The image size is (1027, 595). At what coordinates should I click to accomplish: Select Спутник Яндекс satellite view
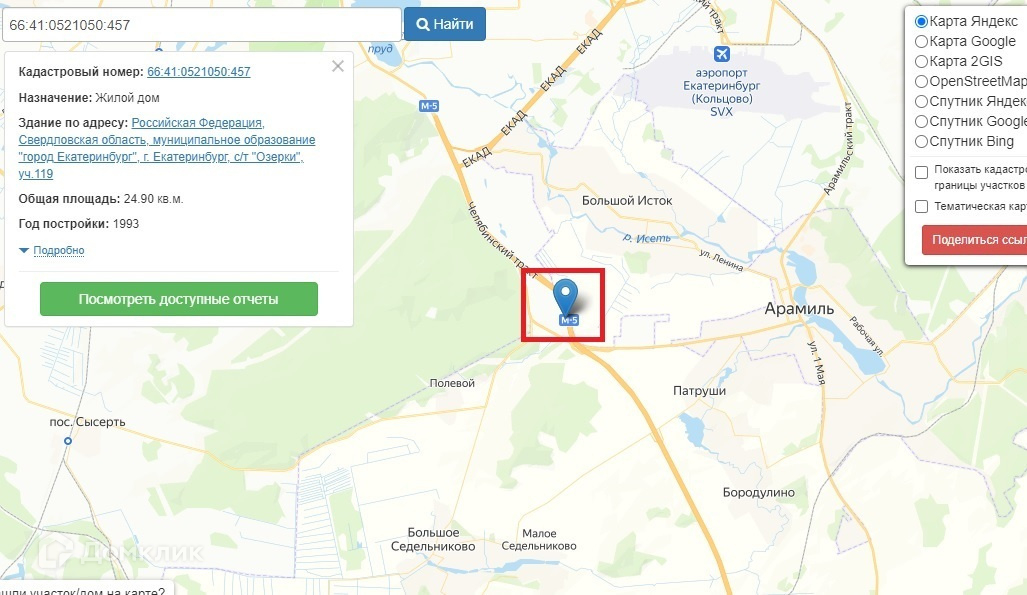pos(922,102)
